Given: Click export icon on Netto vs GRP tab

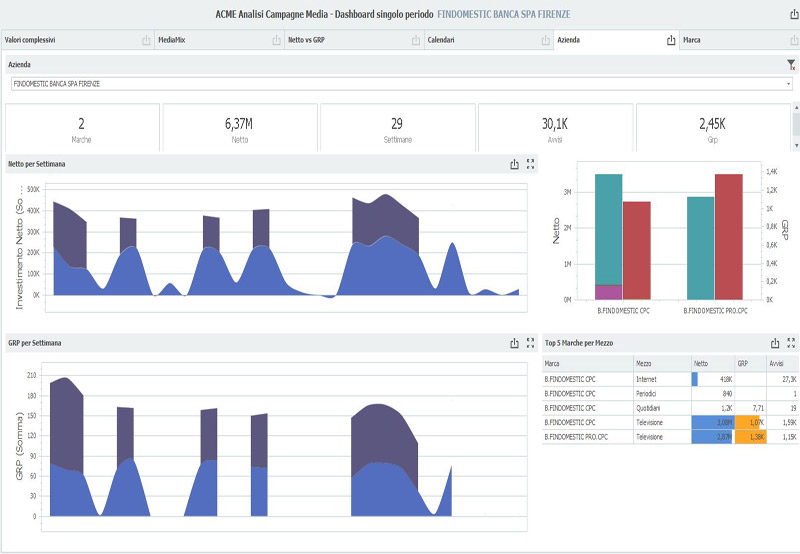Looking at the screenshot, I should pos(414,41).
